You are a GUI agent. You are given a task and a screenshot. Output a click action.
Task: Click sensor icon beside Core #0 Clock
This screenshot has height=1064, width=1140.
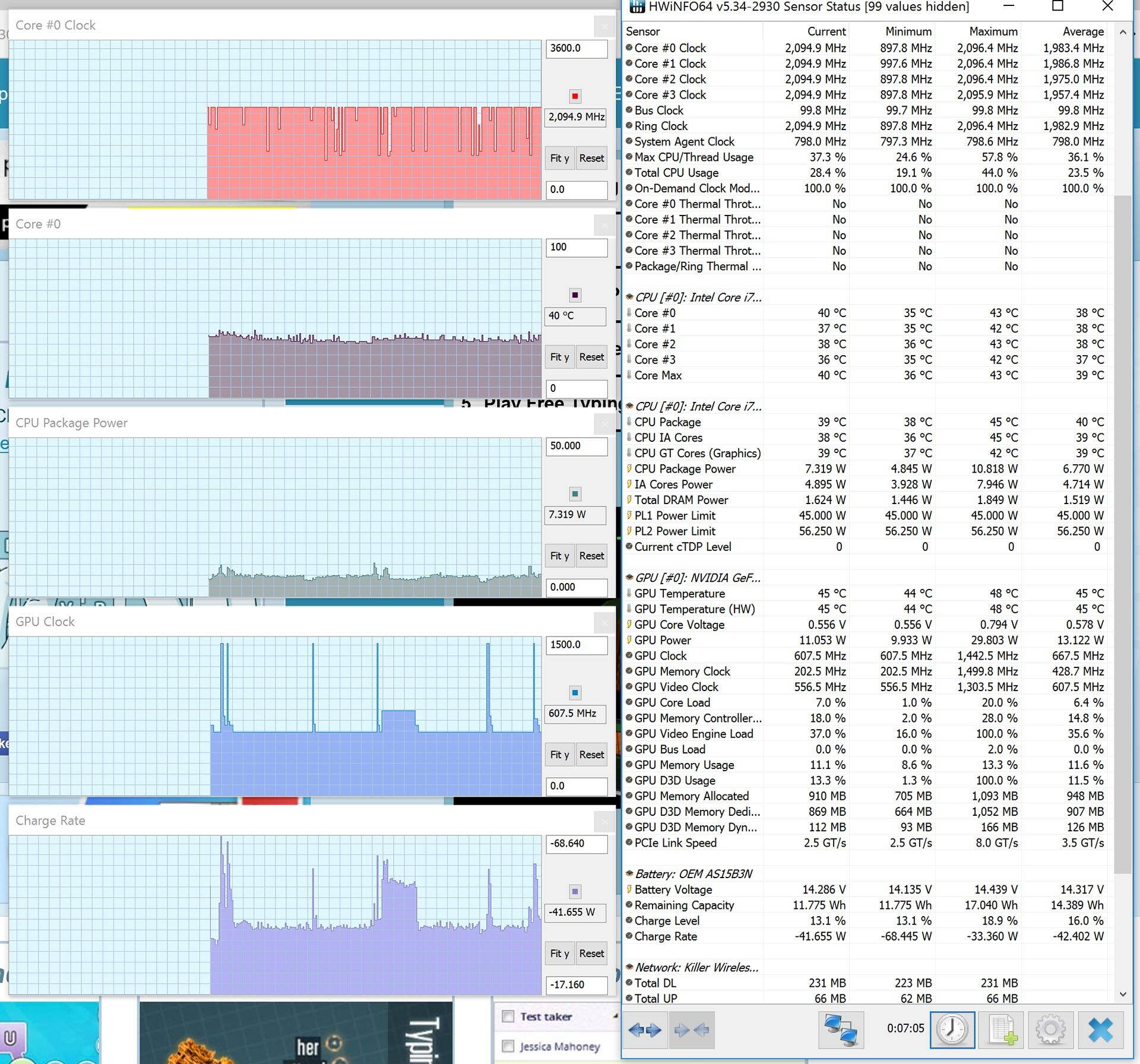629,47
